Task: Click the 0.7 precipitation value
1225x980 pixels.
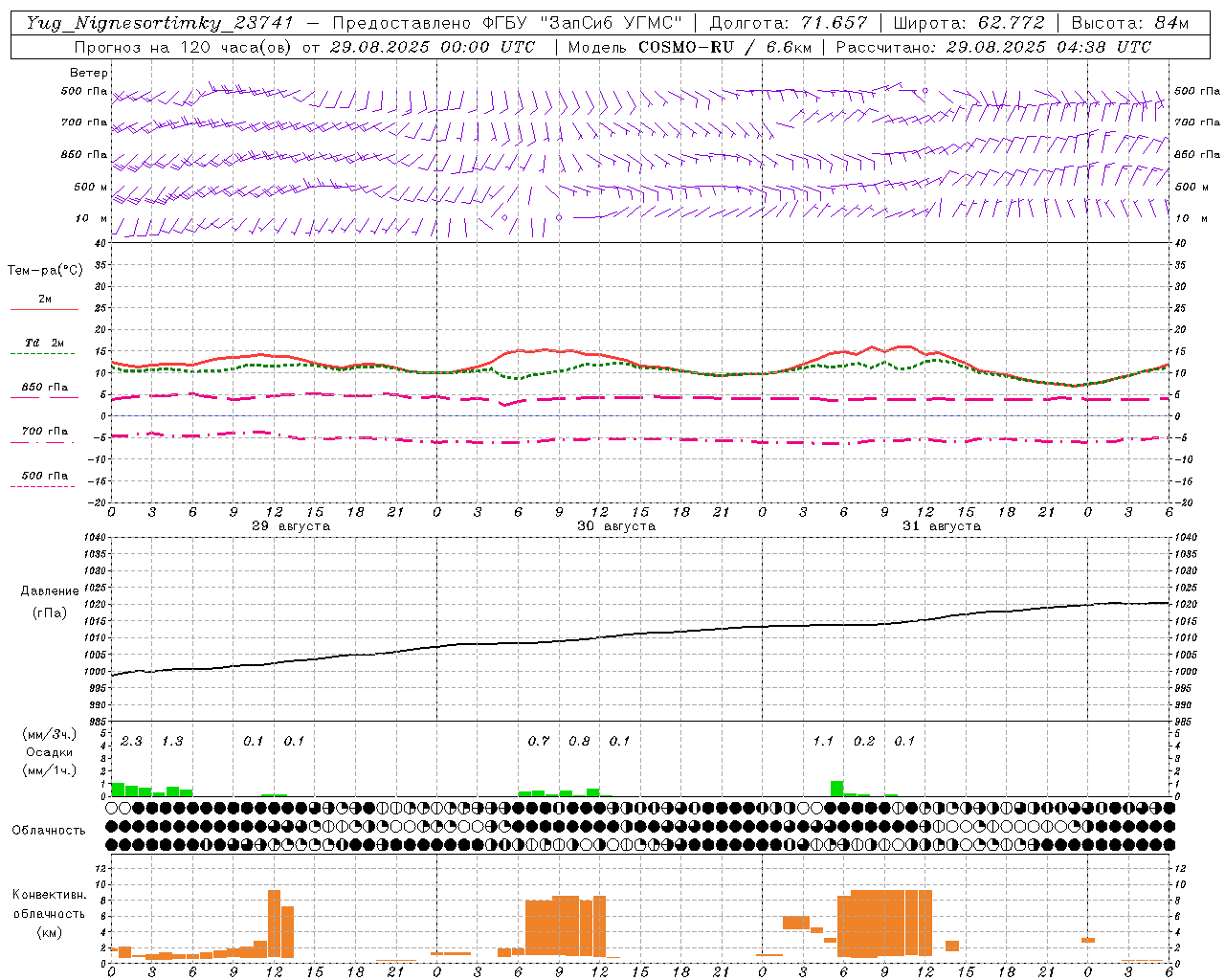Action: tap(539, 741)
